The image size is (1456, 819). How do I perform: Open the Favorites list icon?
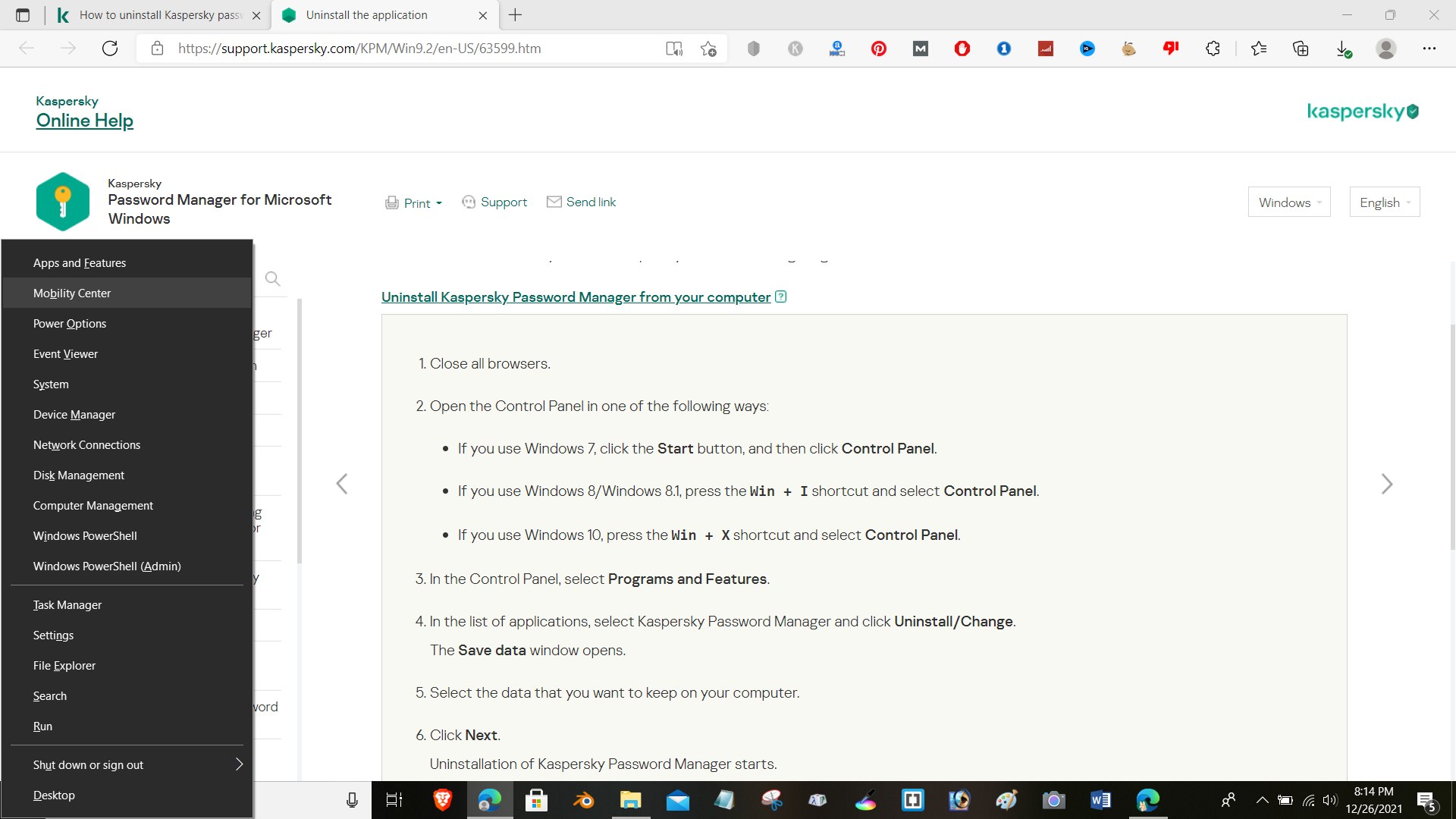1259,49
